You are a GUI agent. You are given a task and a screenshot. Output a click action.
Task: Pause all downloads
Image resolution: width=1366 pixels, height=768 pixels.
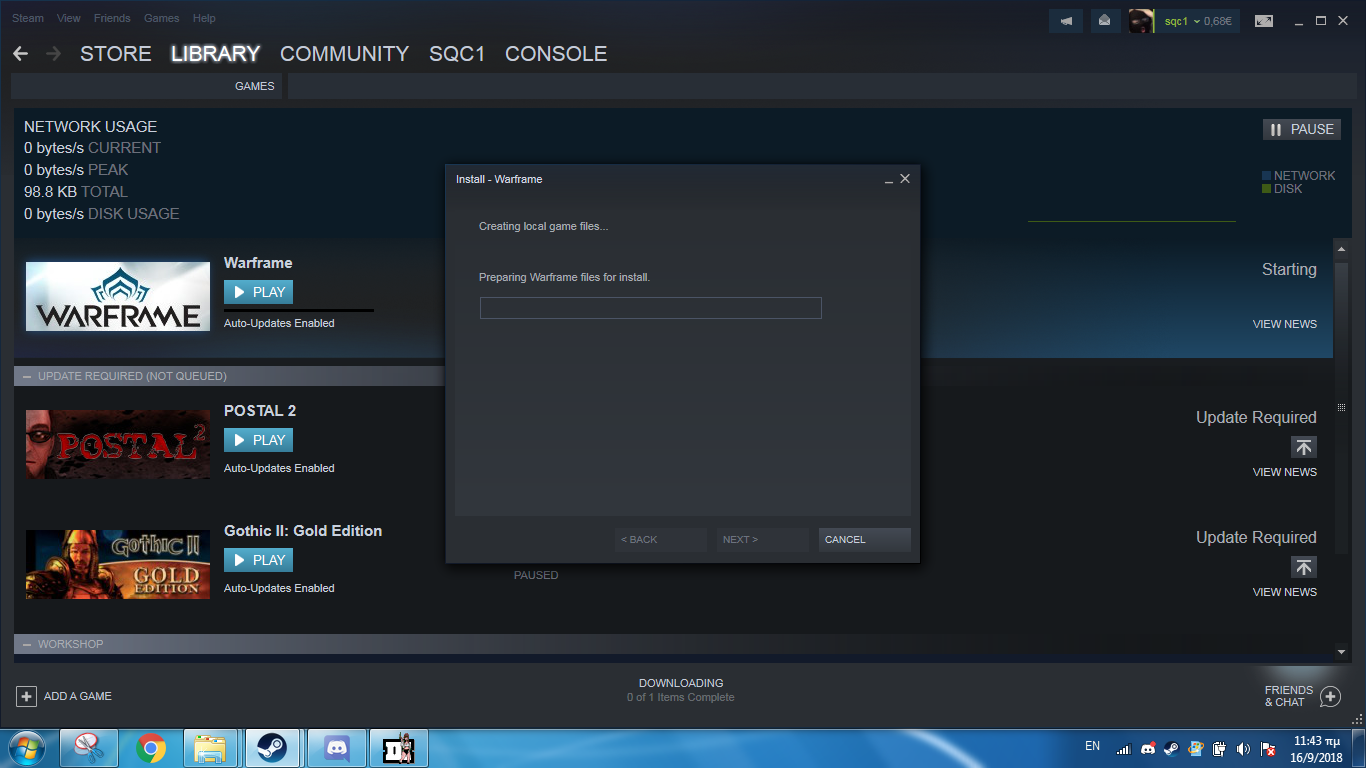pos(1301,129)
